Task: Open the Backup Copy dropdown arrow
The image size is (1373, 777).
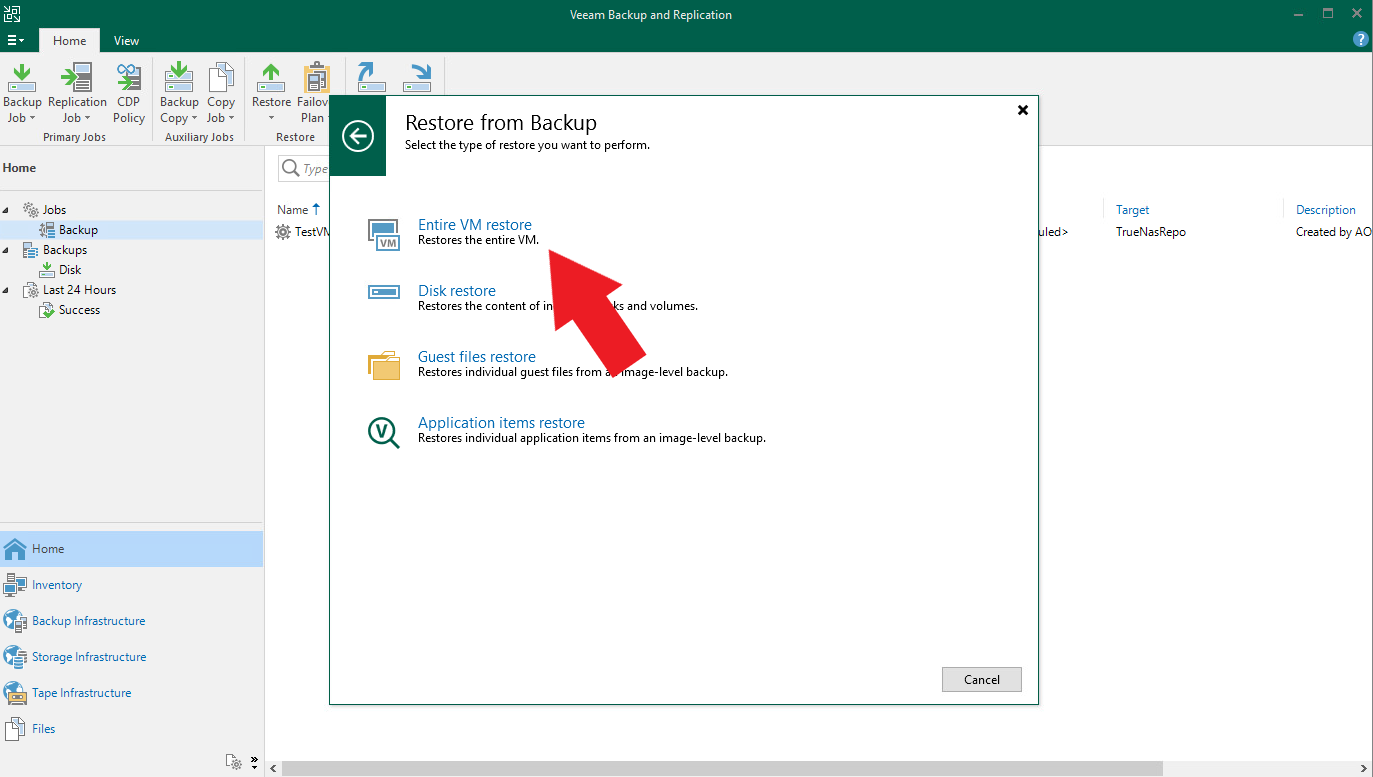Action: pos(195,118)
